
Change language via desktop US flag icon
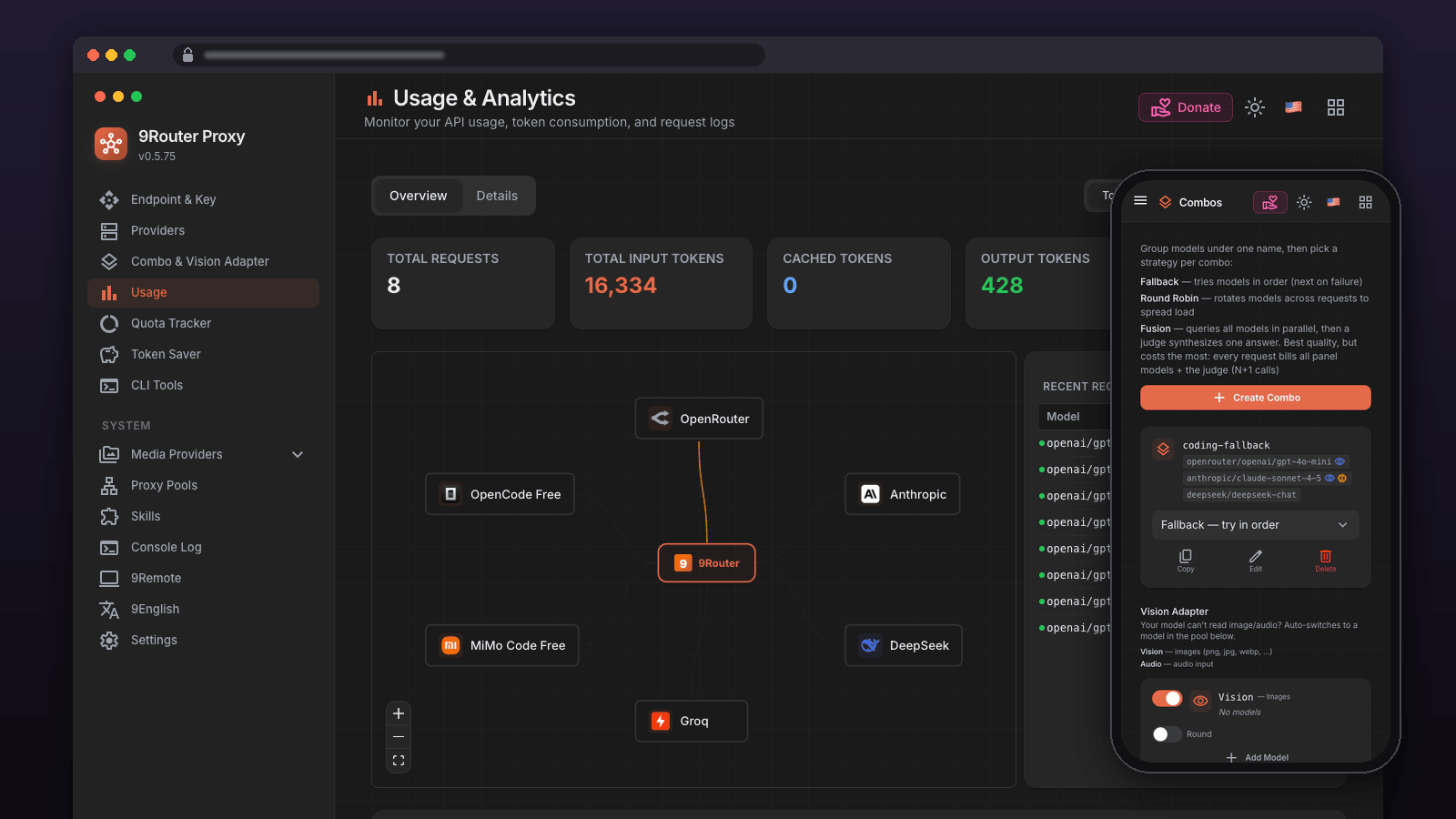click(x=1293, y=107)
